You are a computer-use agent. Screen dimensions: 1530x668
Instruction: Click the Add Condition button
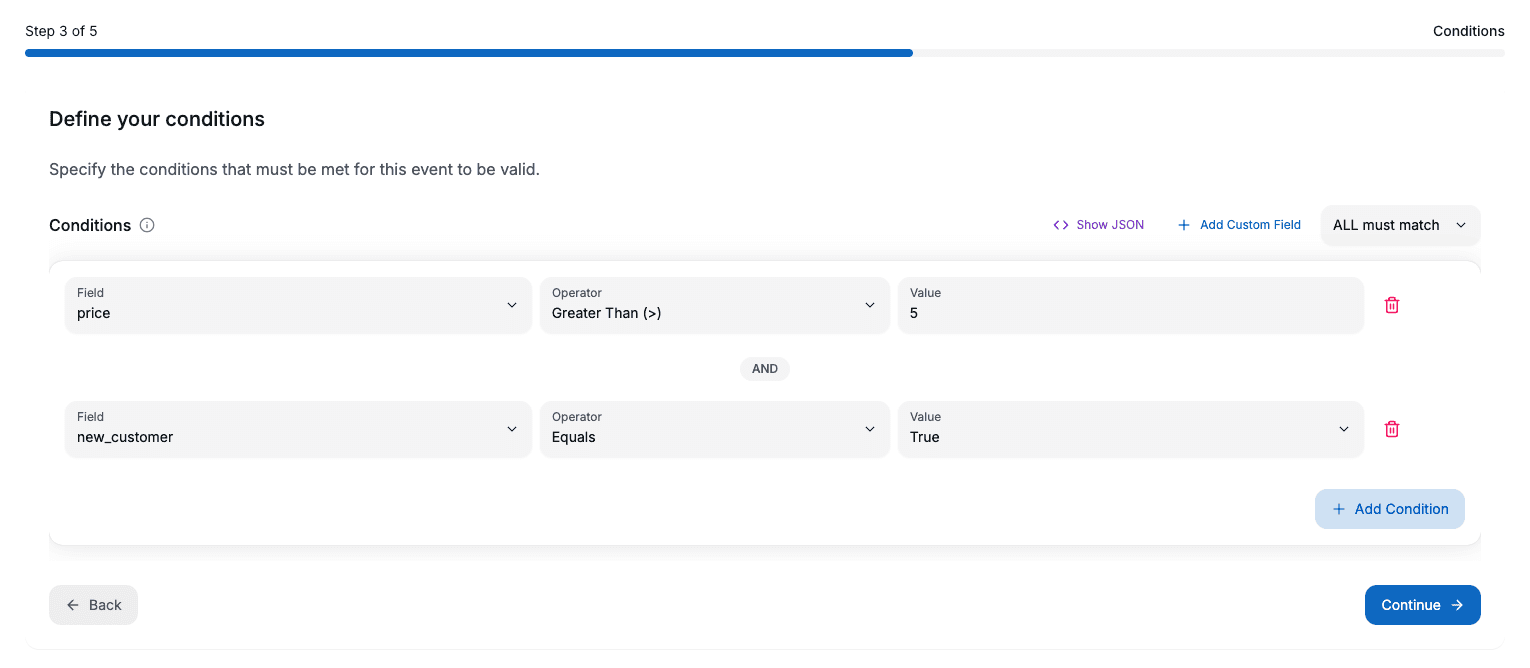pyautogui.click(x=1389, y=509)
